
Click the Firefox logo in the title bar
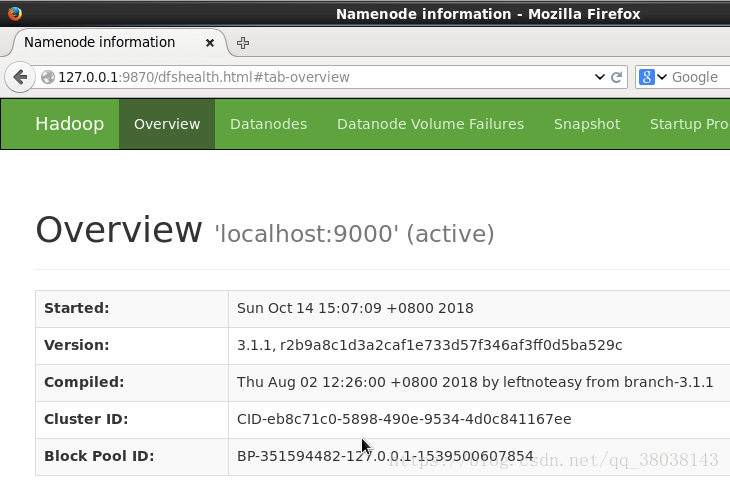(x=14, y=14)
